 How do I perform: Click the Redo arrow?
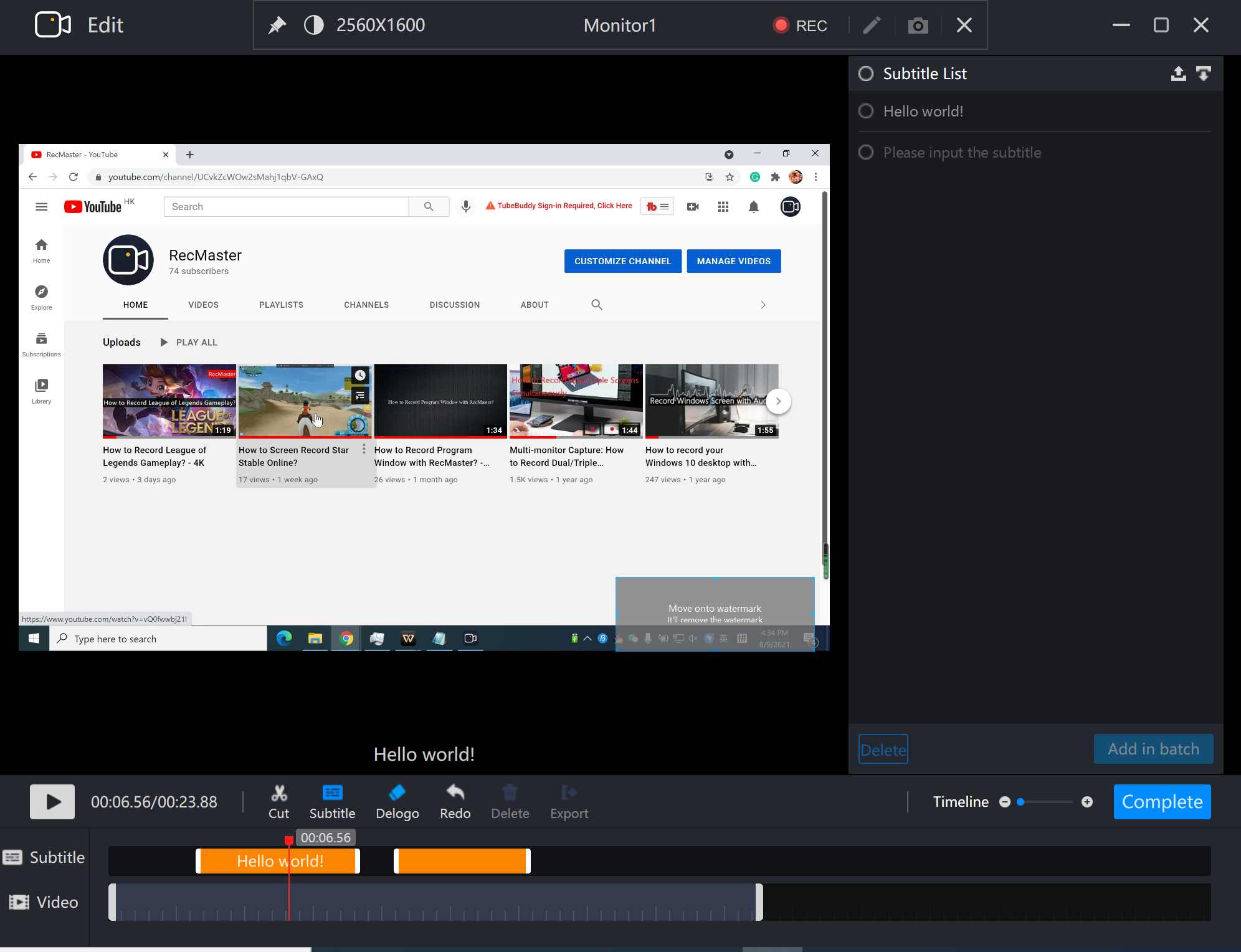(455, 802)
